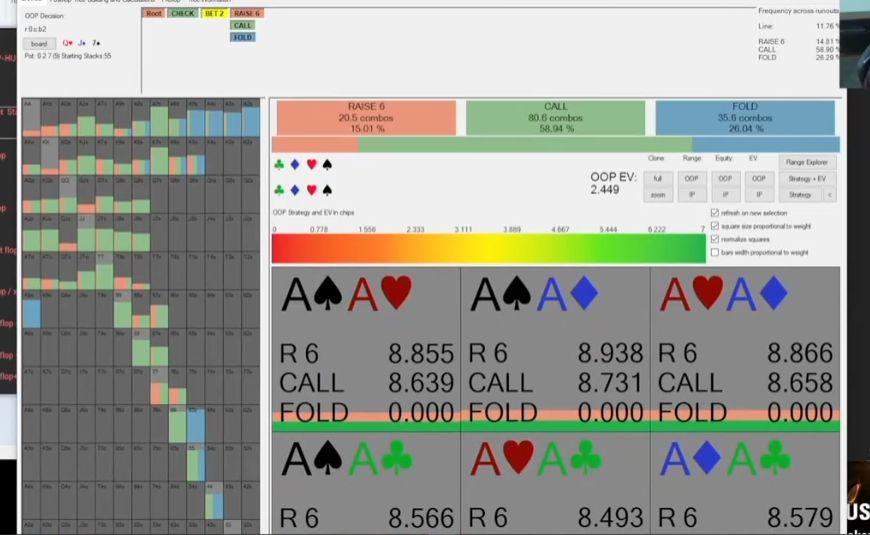Select the bottom row diamond suit filter
The height and width of the screenshot is (535, 870).
click(295, 190)
